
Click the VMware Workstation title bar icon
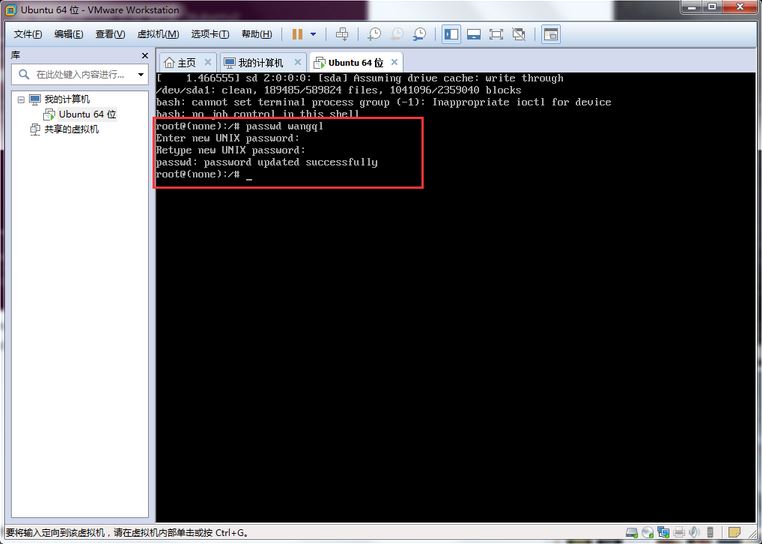11,10
